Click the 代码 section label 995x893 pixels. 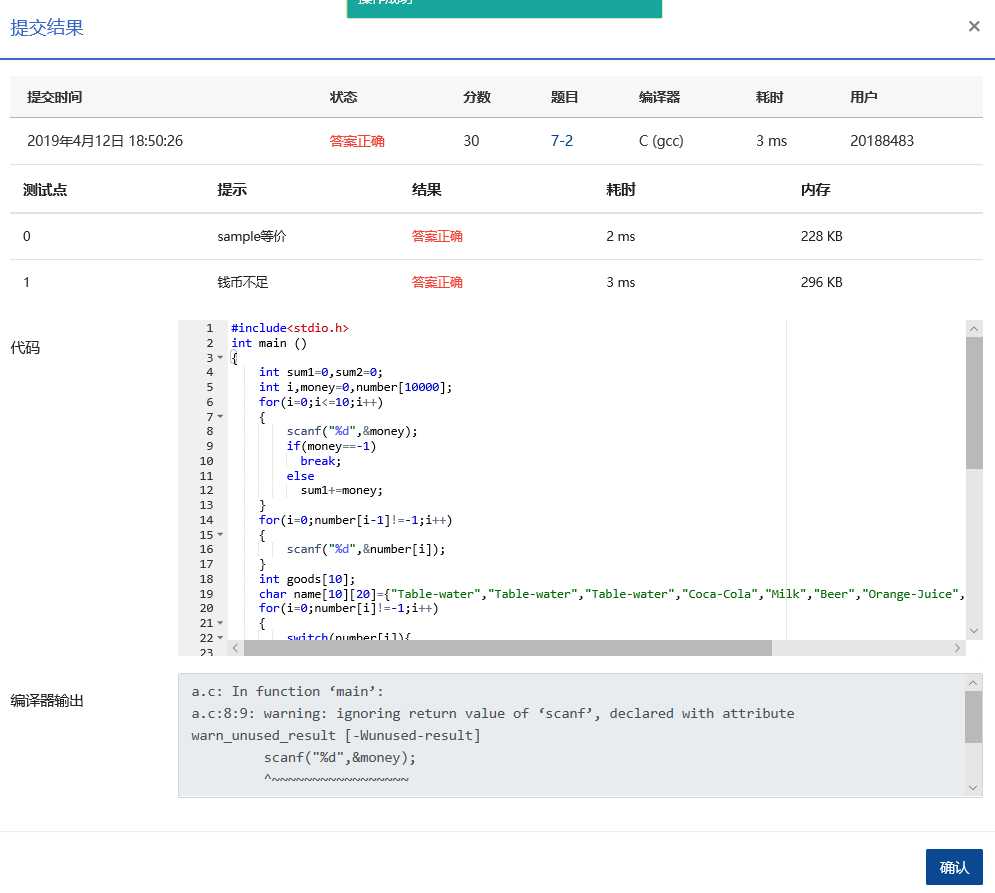(25, 348)
